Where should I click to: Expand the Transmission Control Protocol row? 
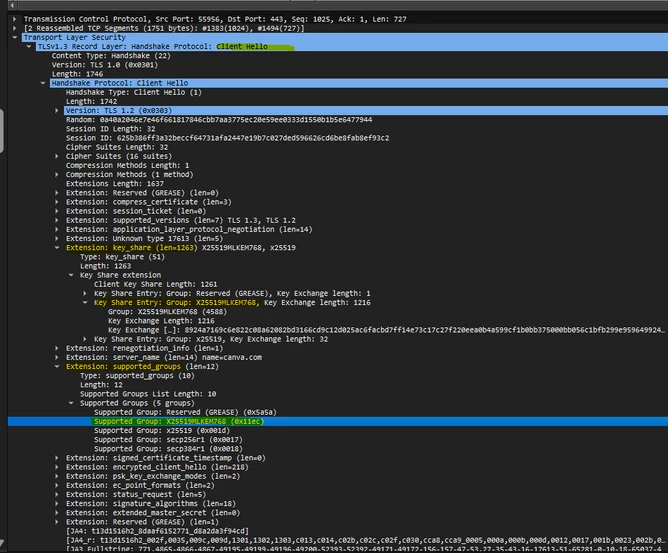(x=14, y=19)
